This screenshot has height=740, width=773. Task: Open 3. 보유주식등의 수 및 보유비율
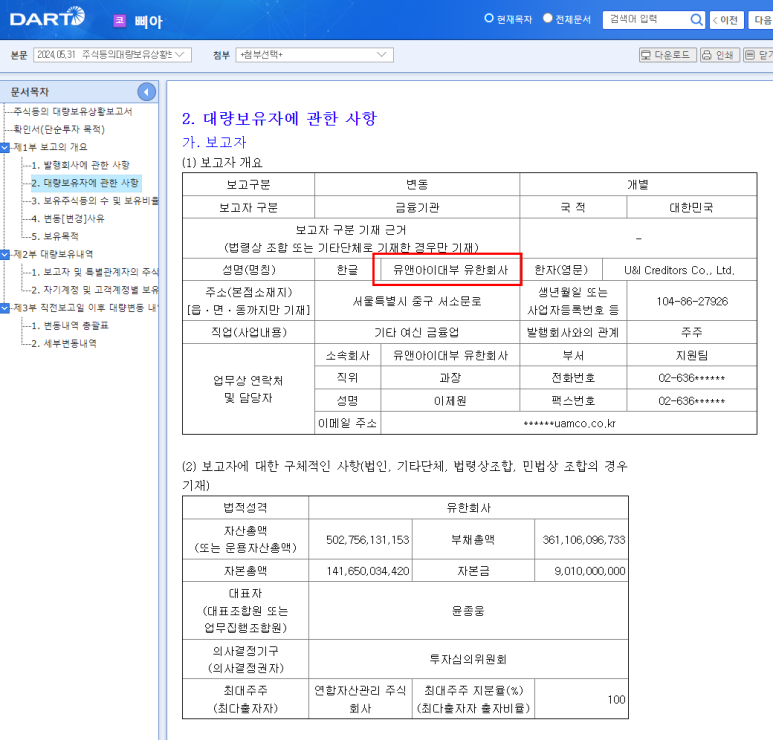click(x=95, y=201)
